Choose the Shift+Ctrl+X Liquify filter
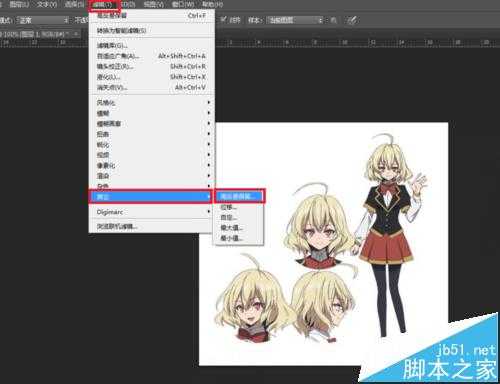500x384 pixels. [152, 77]
